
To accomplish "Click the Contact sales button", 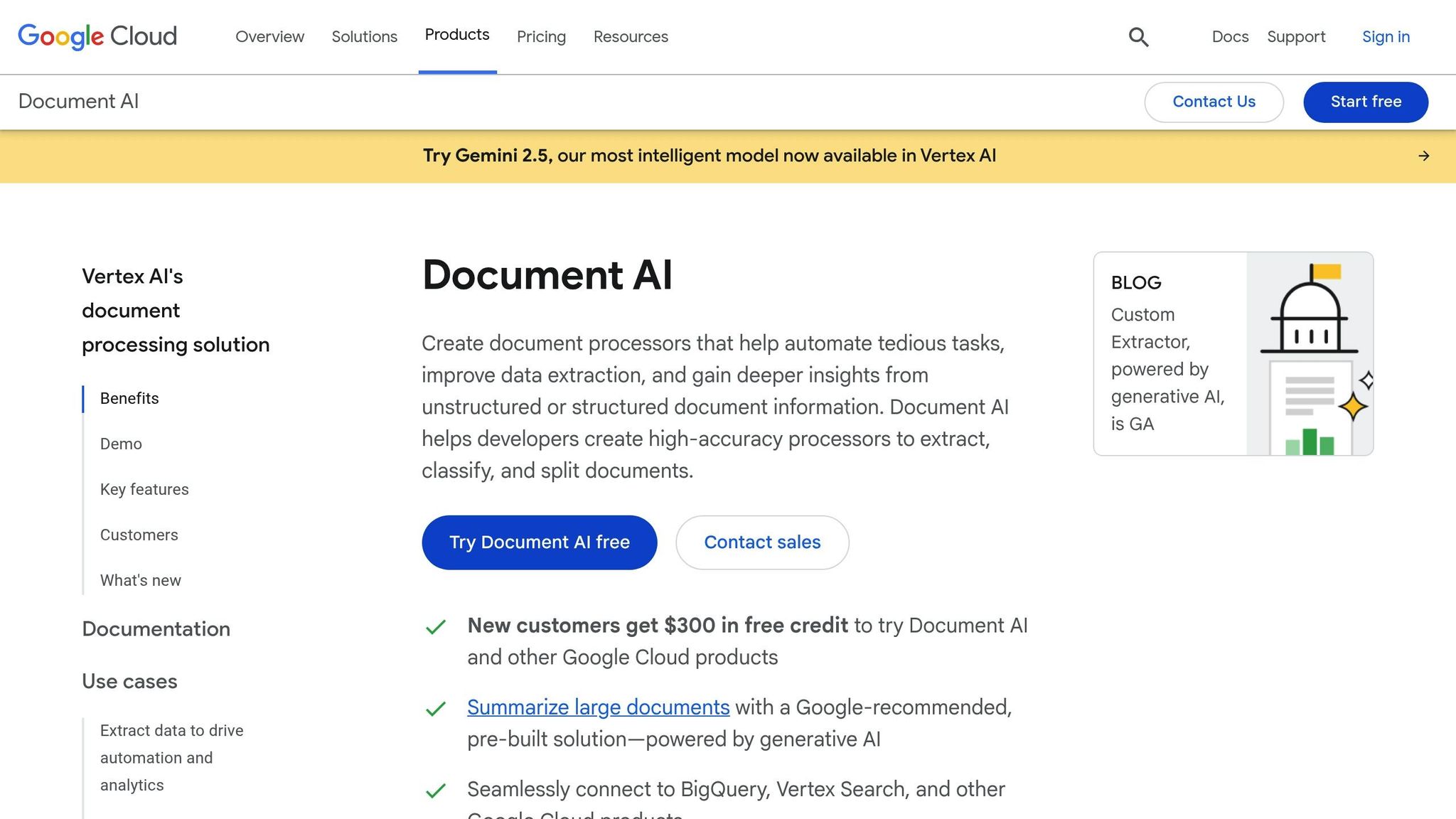I will 762,542.
